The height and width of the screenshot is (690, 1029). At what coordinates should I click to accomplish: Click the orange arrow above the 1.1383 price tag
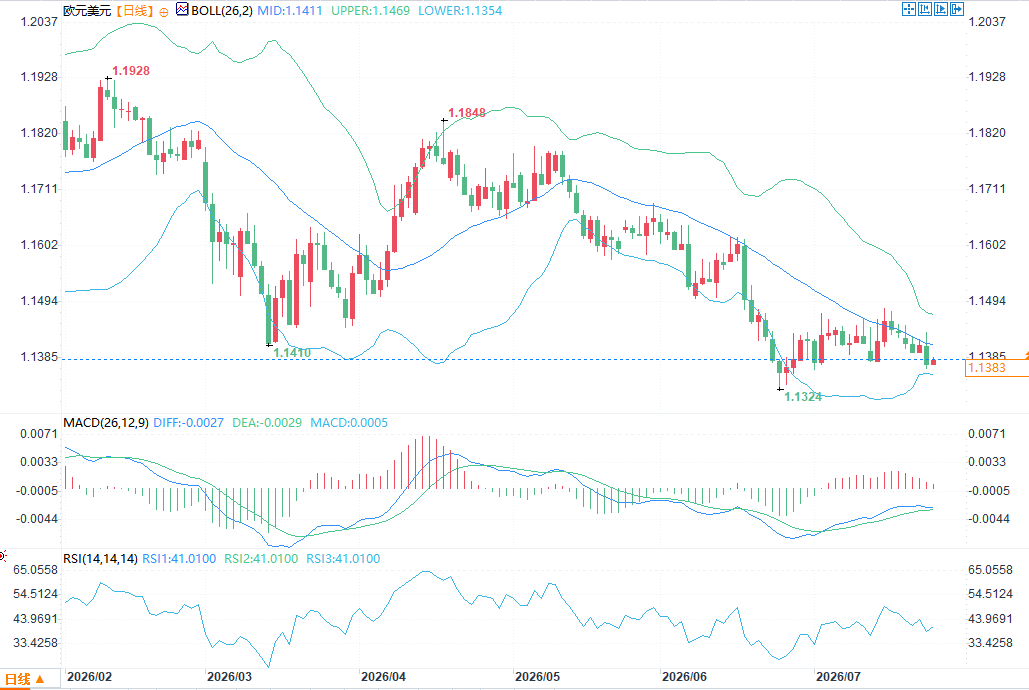pos(1026,355)
